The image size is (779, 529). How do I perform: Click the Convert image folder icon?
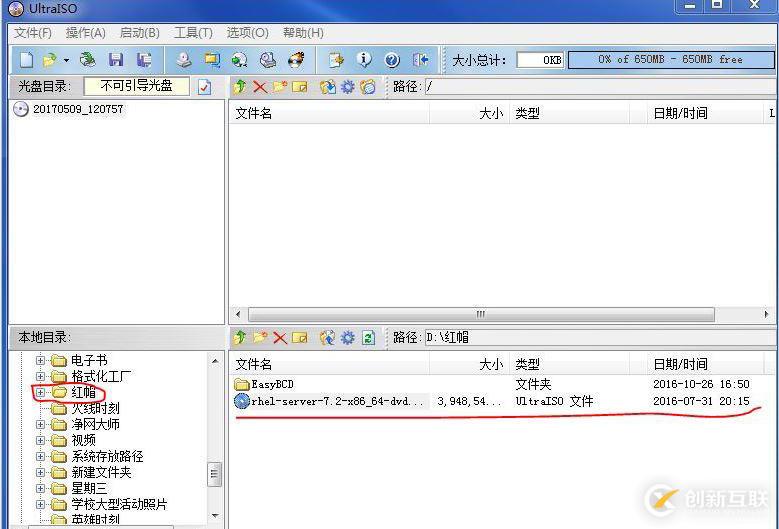213,60
